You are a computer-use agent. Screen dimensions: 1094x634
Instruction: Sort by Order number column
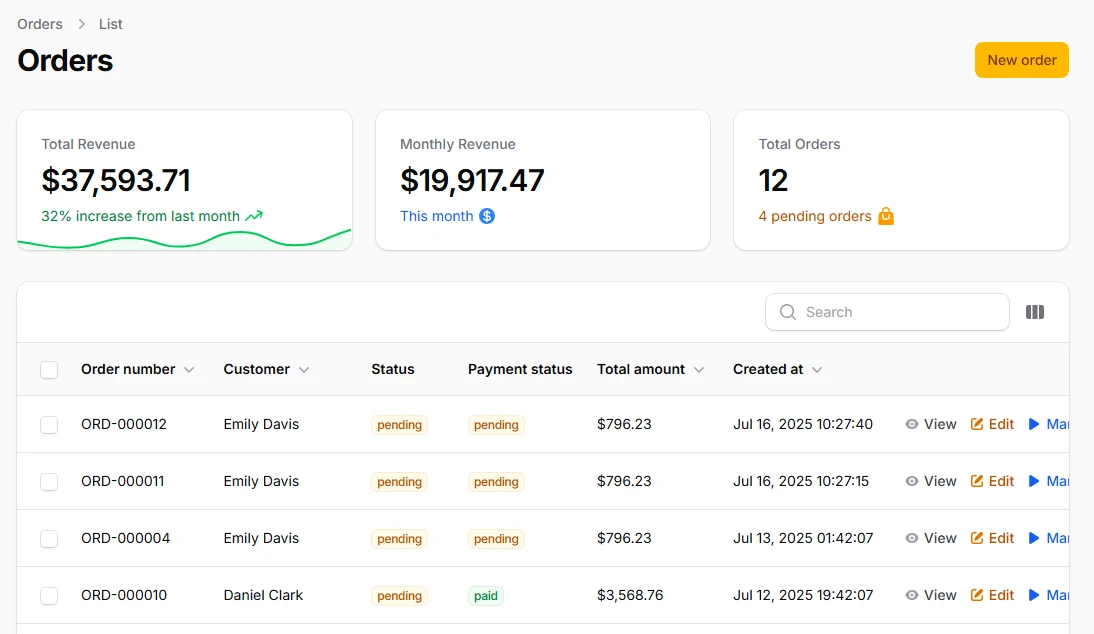pyautogui.click(x=137, y=369)
